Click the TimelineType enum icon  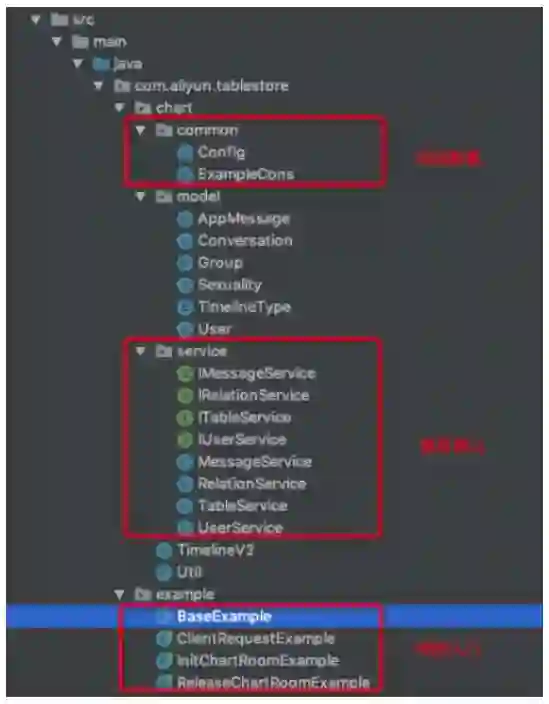(x=185, y=307)
